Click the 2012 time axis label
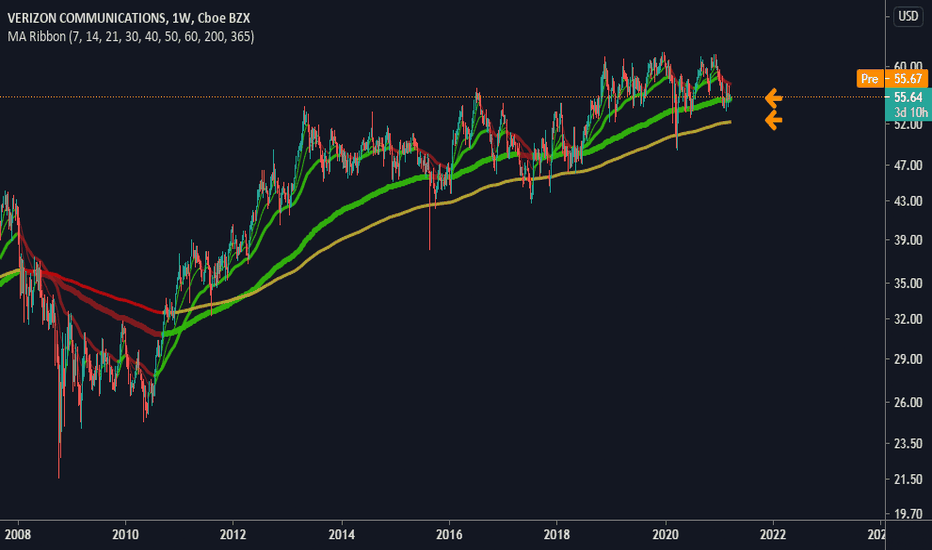Image resolution: width=932 pixels, height=550 pixels. (x=233, y=535)
